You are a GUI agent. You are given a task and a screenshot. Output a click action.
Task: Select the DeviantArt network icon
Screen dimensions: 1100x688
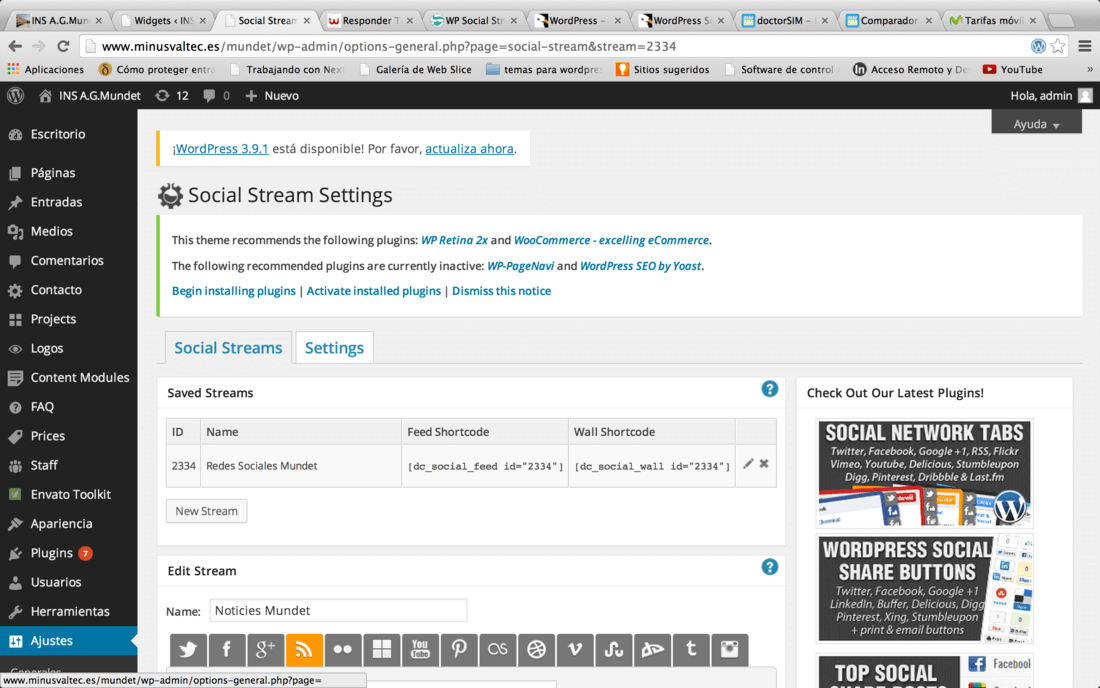click(652, 649)
